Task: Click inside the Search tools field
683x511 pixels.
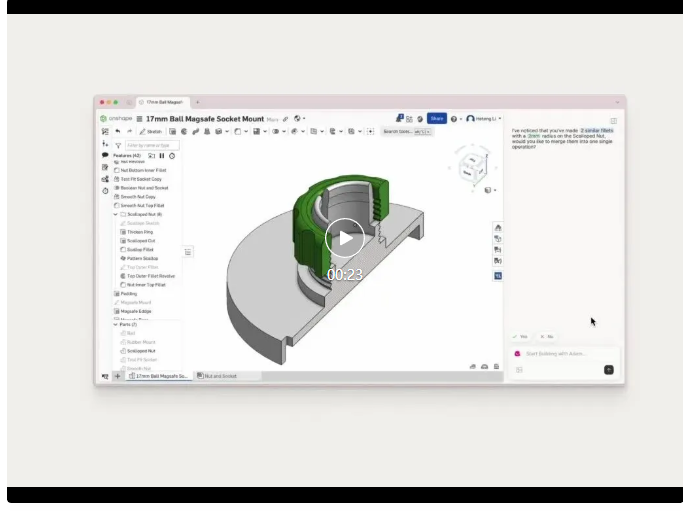Action: point(406,132)
